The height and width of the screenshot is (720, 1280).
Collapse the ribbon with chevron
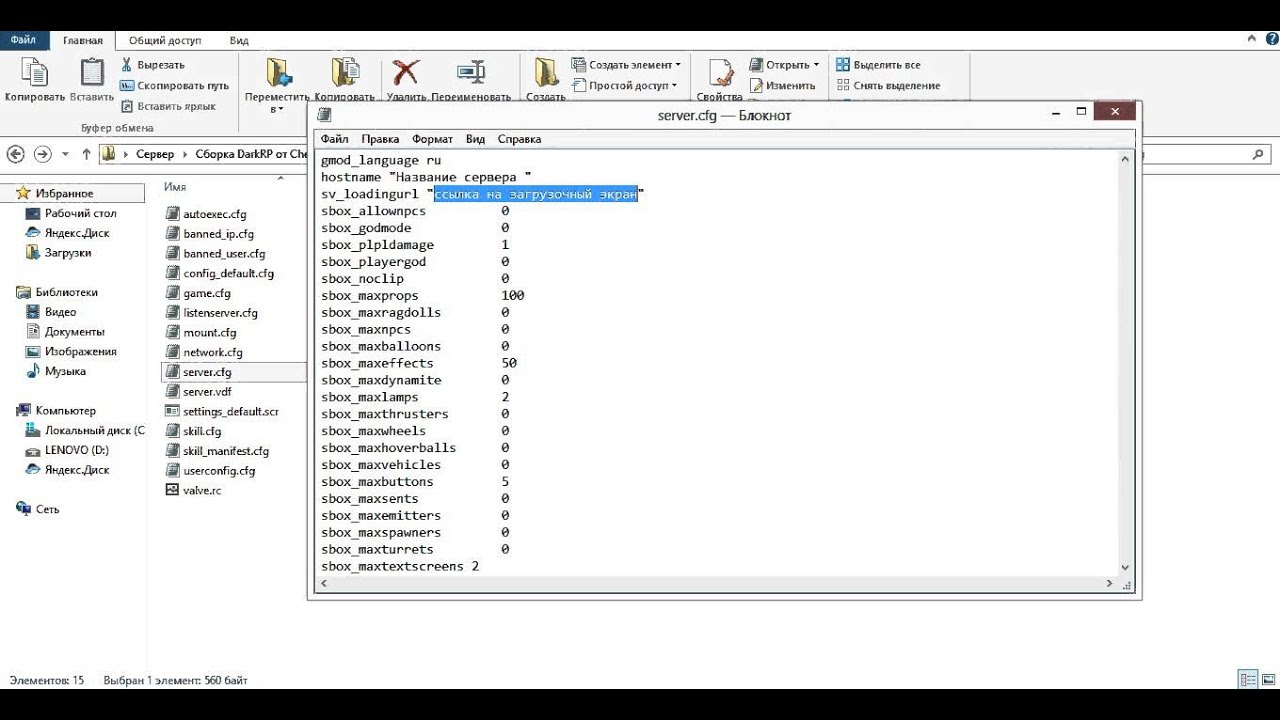click(x=1252, y=39)
